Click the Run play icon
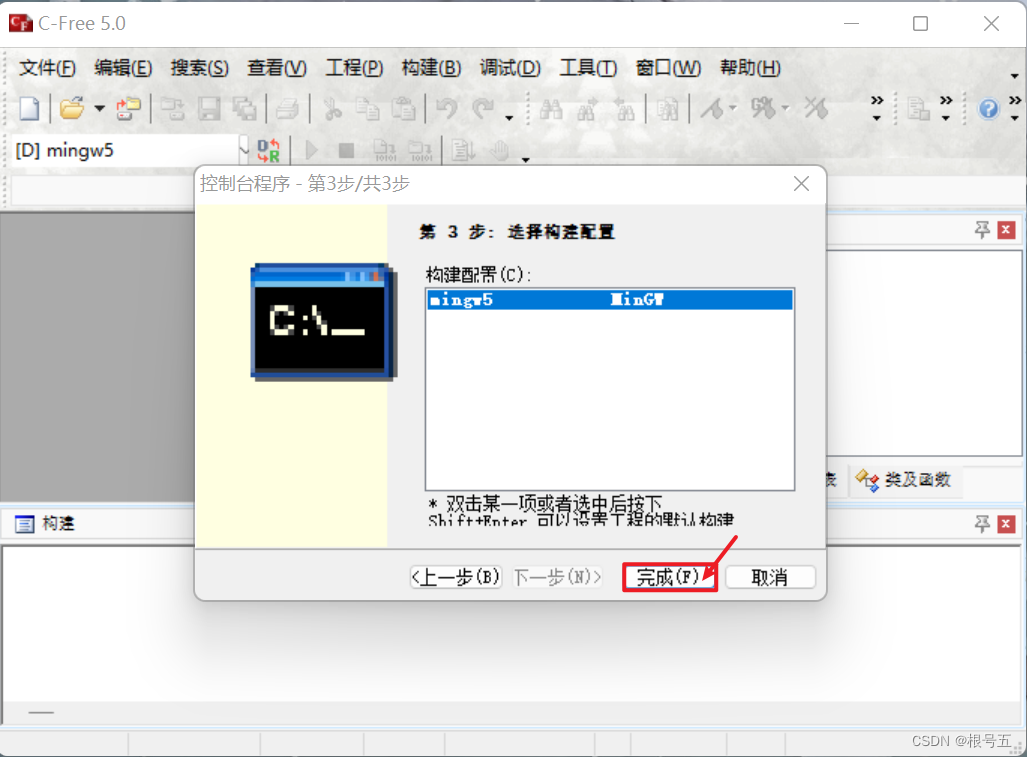Image resolution: width=1027 pixels, height=757 pixels. (312, 151)
